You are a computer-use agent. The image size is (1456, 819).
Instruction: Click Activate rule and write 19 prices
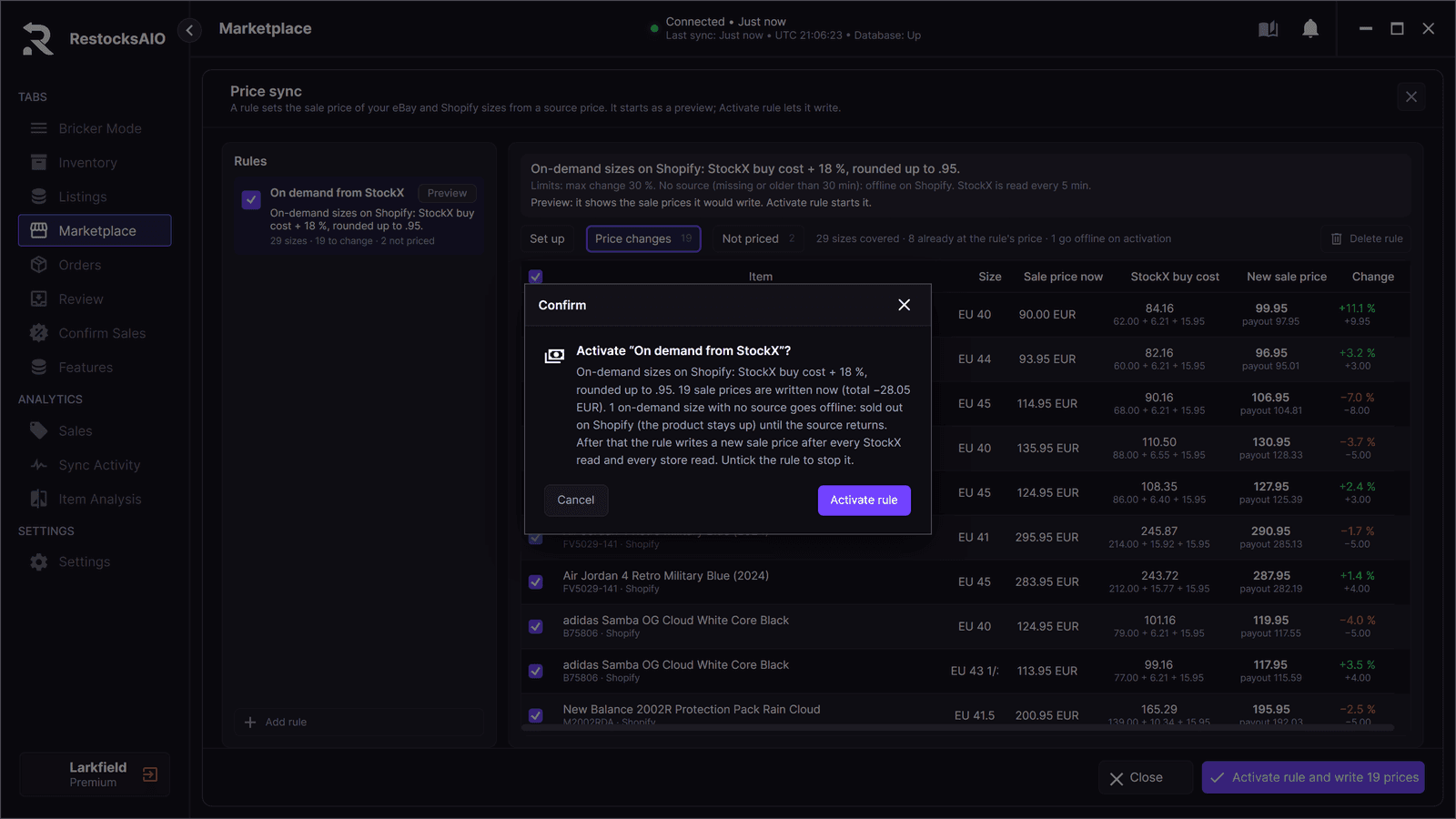(x=1313, y=778)
